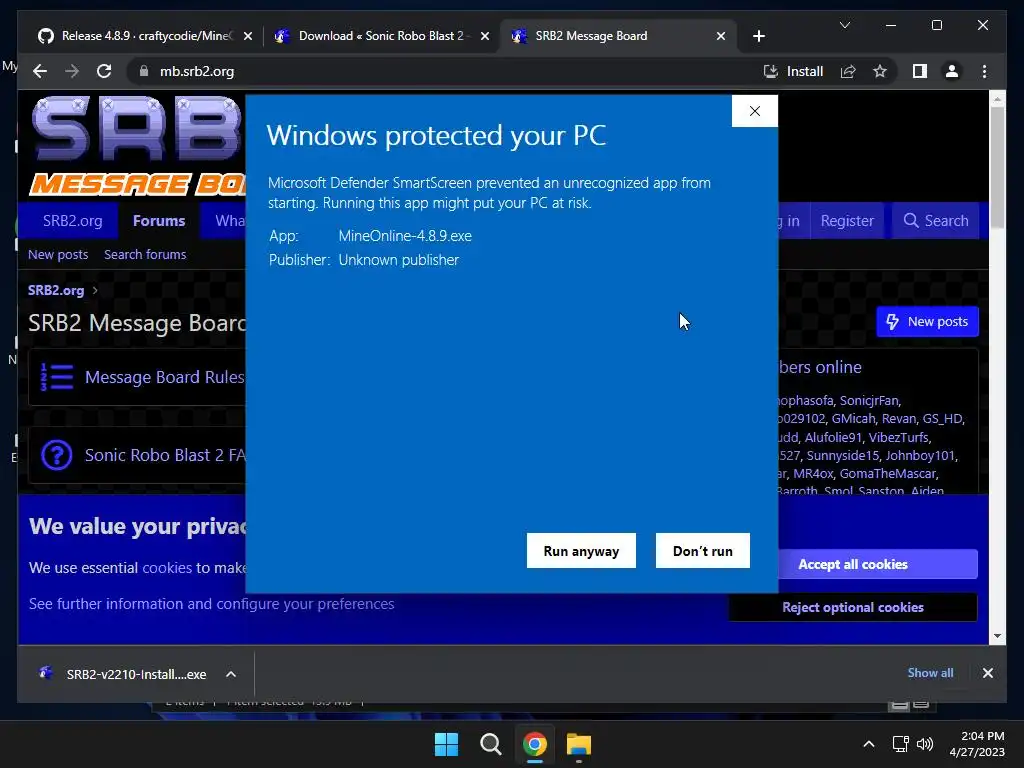This screenshot has width=1024, height=768.
Task: Click Reject optional cookies button
Action: click(x=853, y=607)
